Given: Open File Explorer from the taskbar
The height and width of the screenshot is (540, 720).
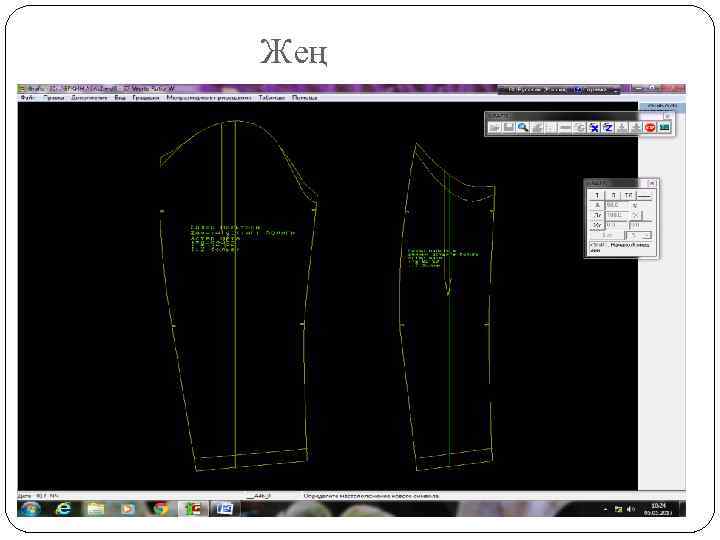Looking at the screenshot, I should coord(96,509).
